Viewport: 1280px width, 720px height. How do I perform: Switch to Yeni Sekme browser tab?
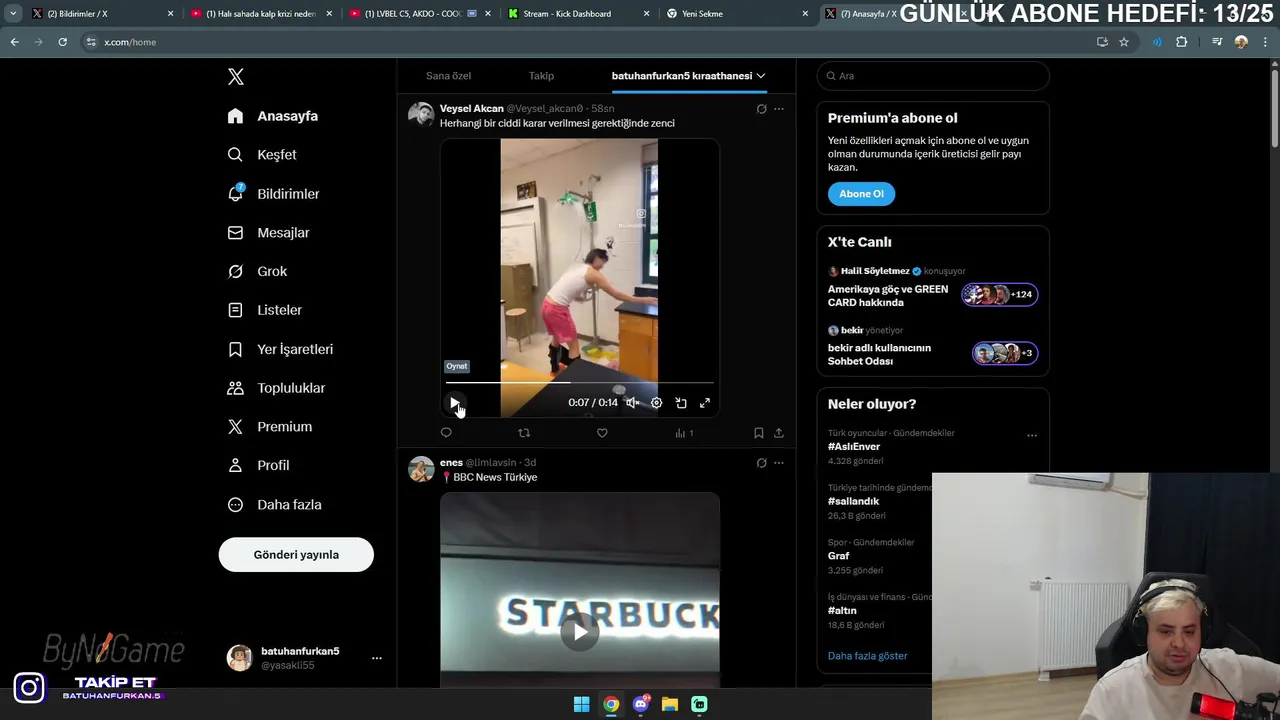click(737, 14)
